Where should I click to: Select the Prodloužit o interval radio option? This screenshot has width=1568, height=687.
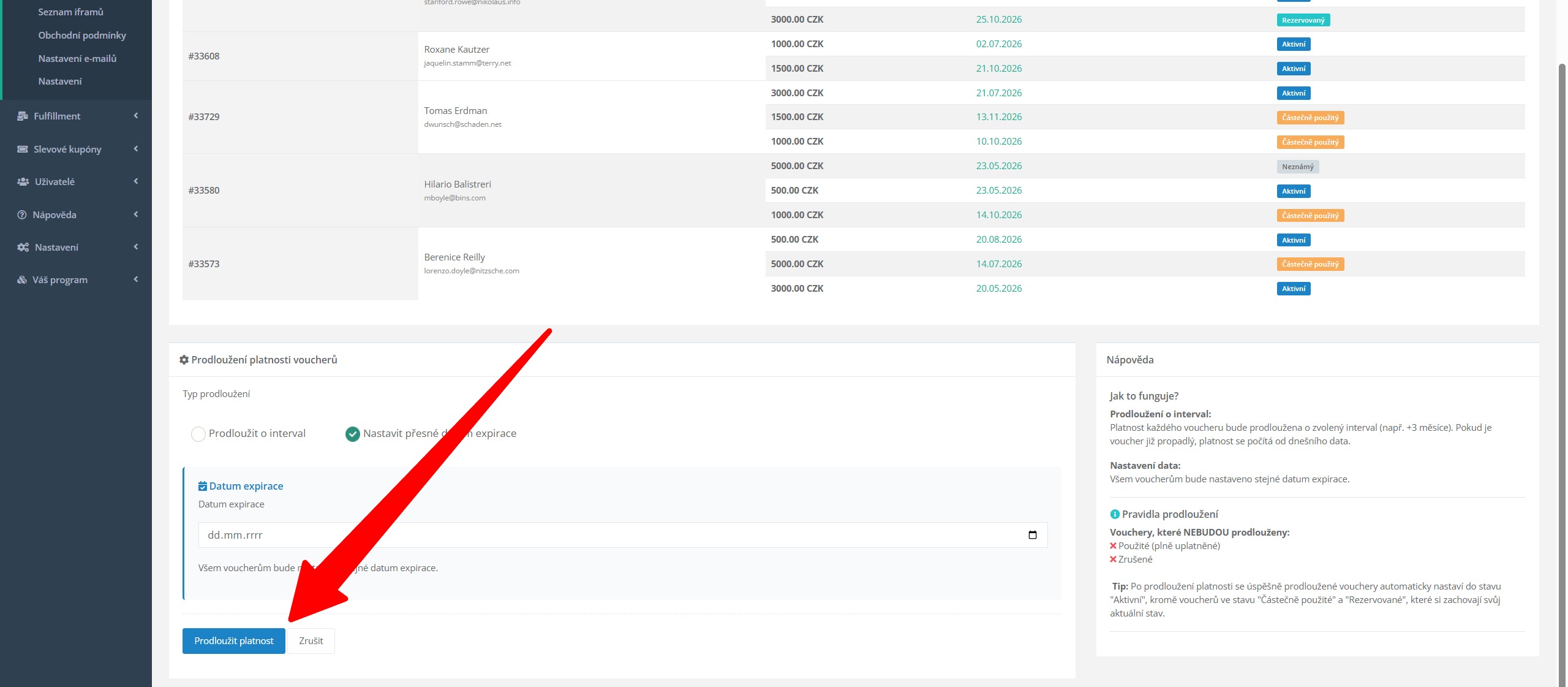coord(198,434)
